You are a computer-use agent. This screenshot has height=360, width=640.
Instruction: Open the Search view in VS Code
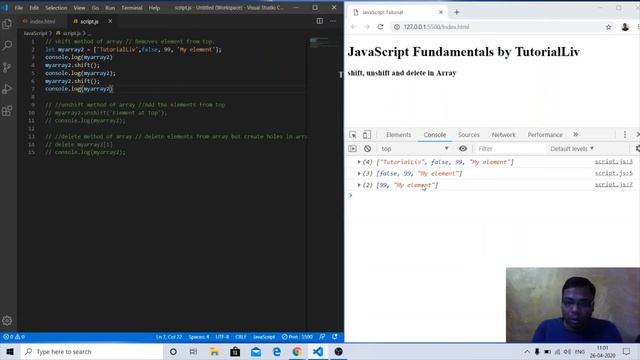pyautogui.click(x=7, y=45)
